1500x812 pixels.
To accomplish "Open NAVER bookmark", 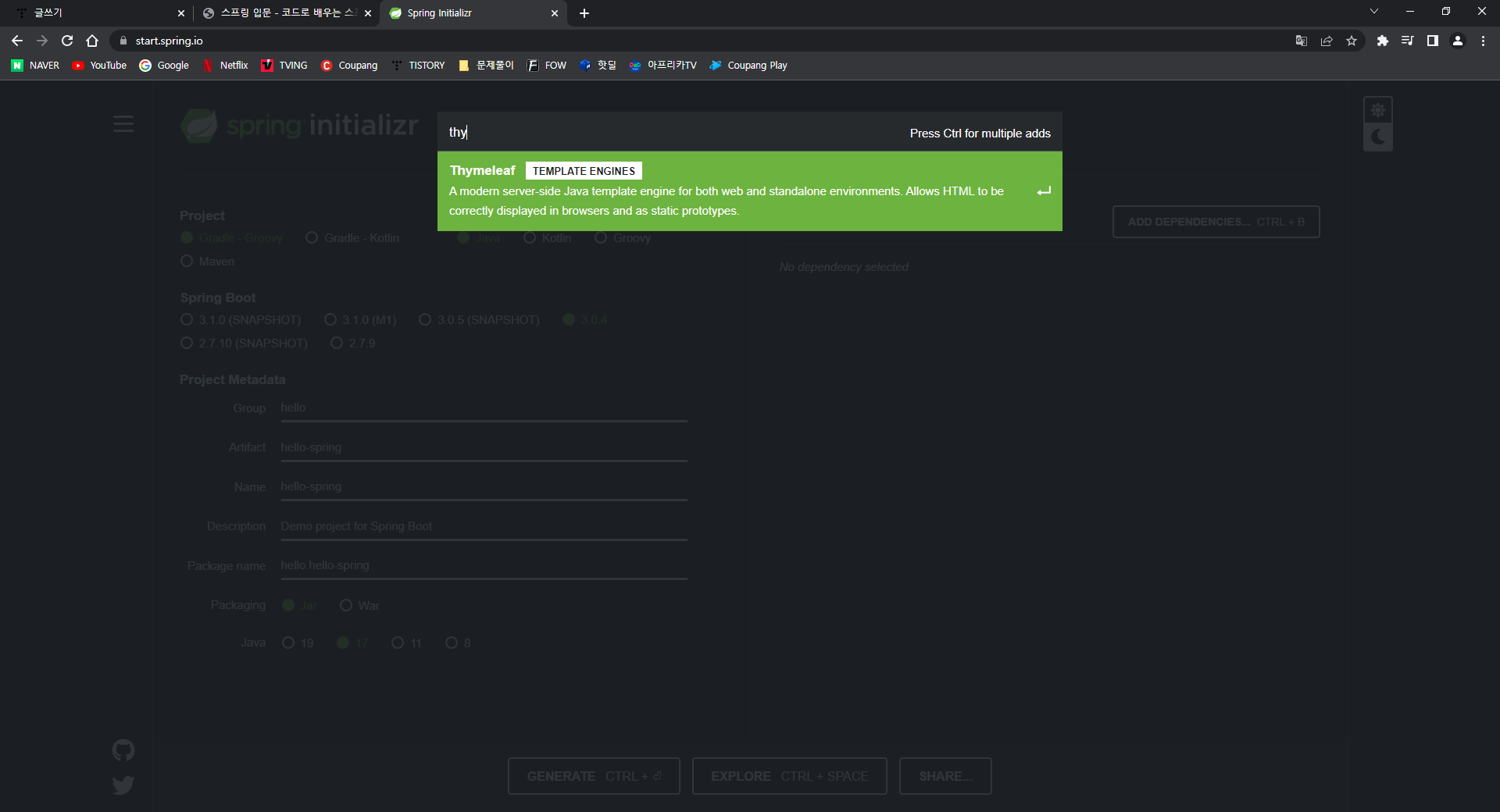I will pos(35,66).
